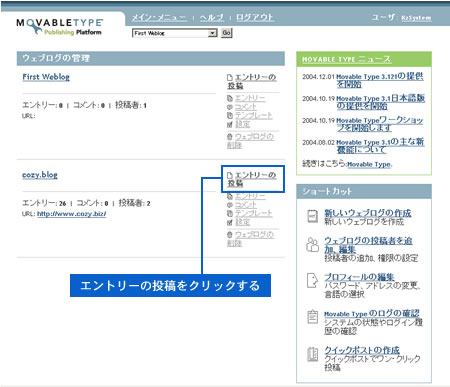The width and height of the screenshot is (450, 387).
Task: Open the First Weblog selection dropdown
Action: tap(175, 33)
